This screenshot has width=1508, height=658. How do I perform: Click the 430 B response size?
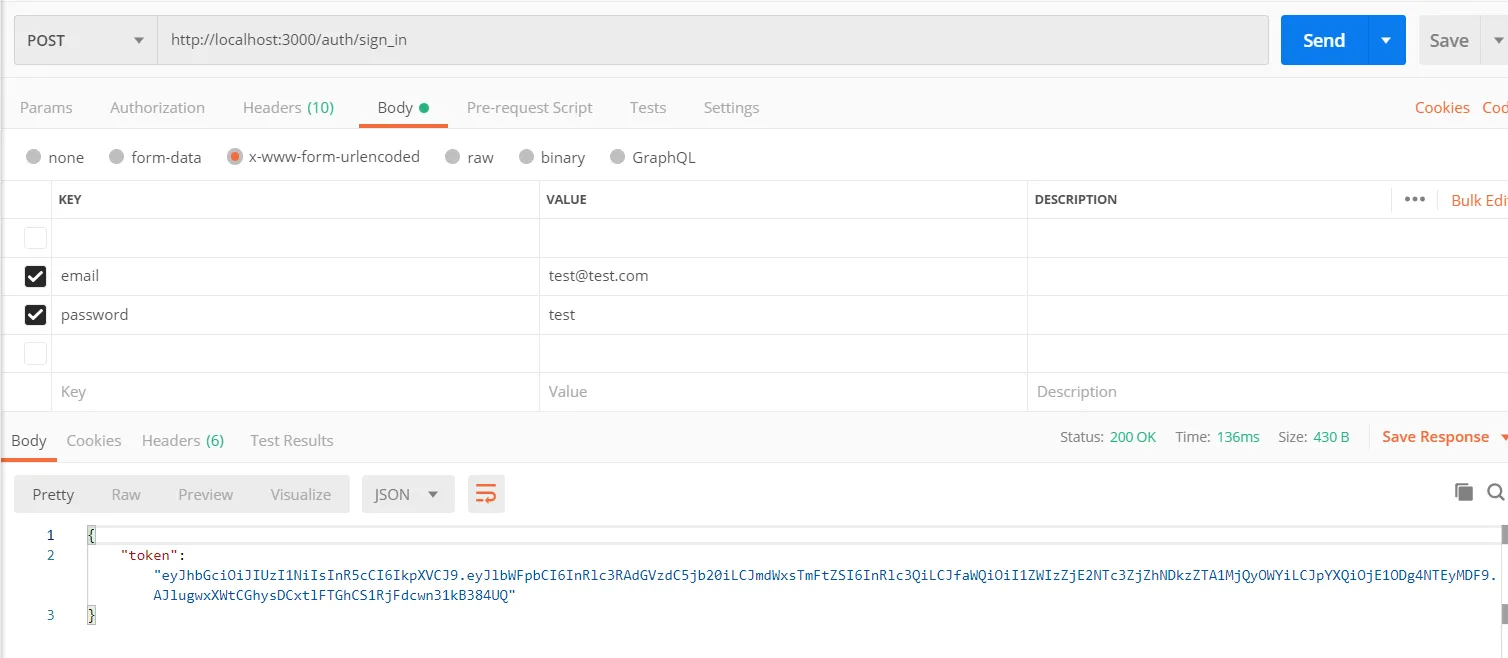(x=1330, y=437)
